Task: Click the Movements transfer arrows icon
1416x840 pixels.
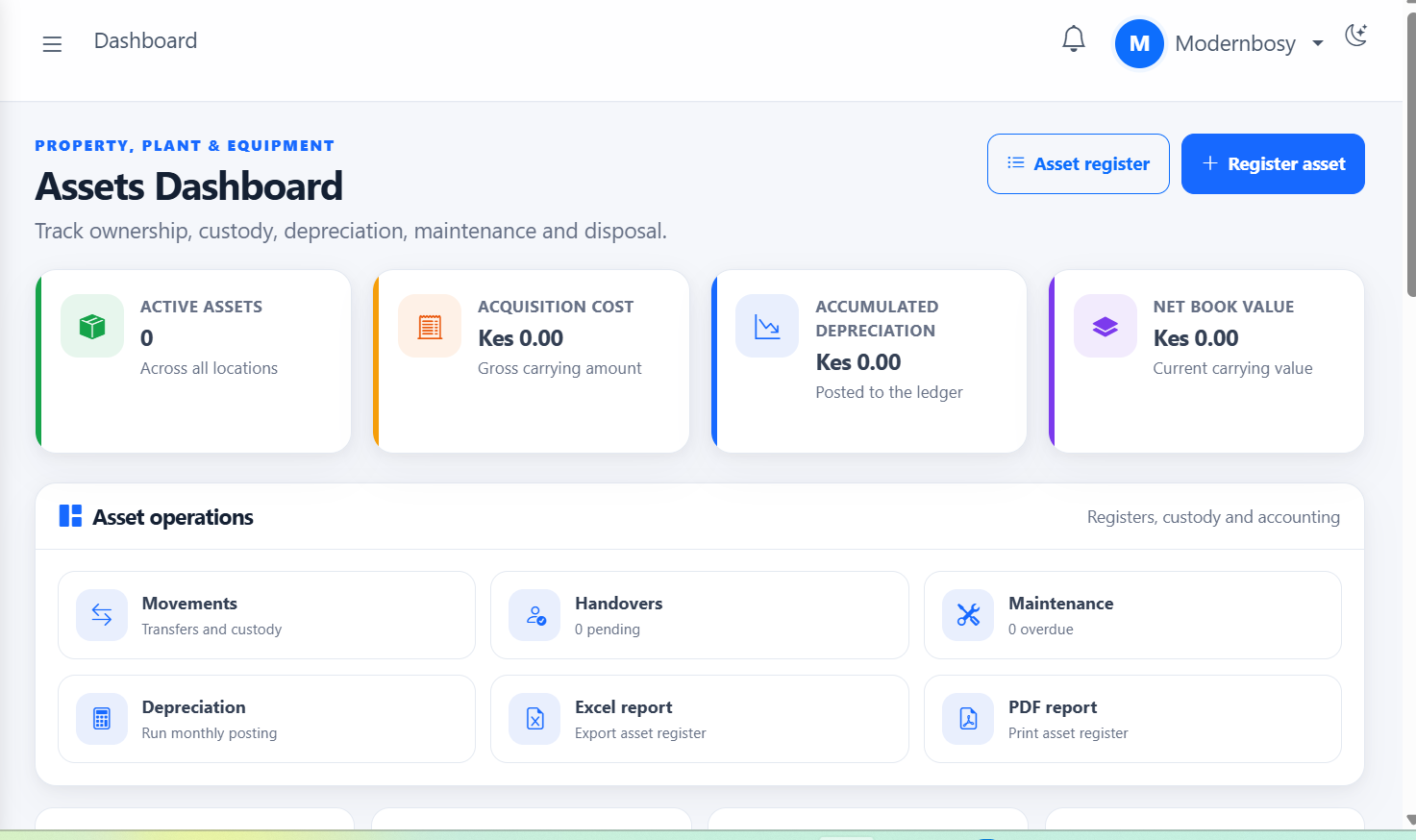Action: [102, 615]
